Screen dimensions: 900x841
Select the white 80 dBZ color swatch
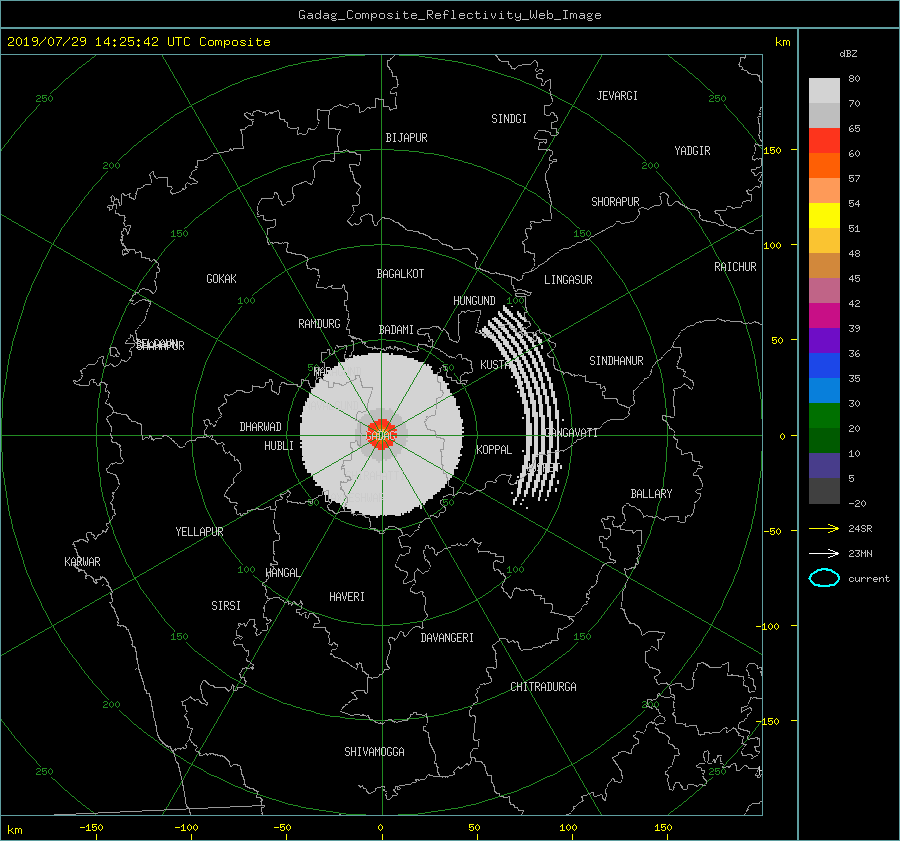[x=824, y=91]
